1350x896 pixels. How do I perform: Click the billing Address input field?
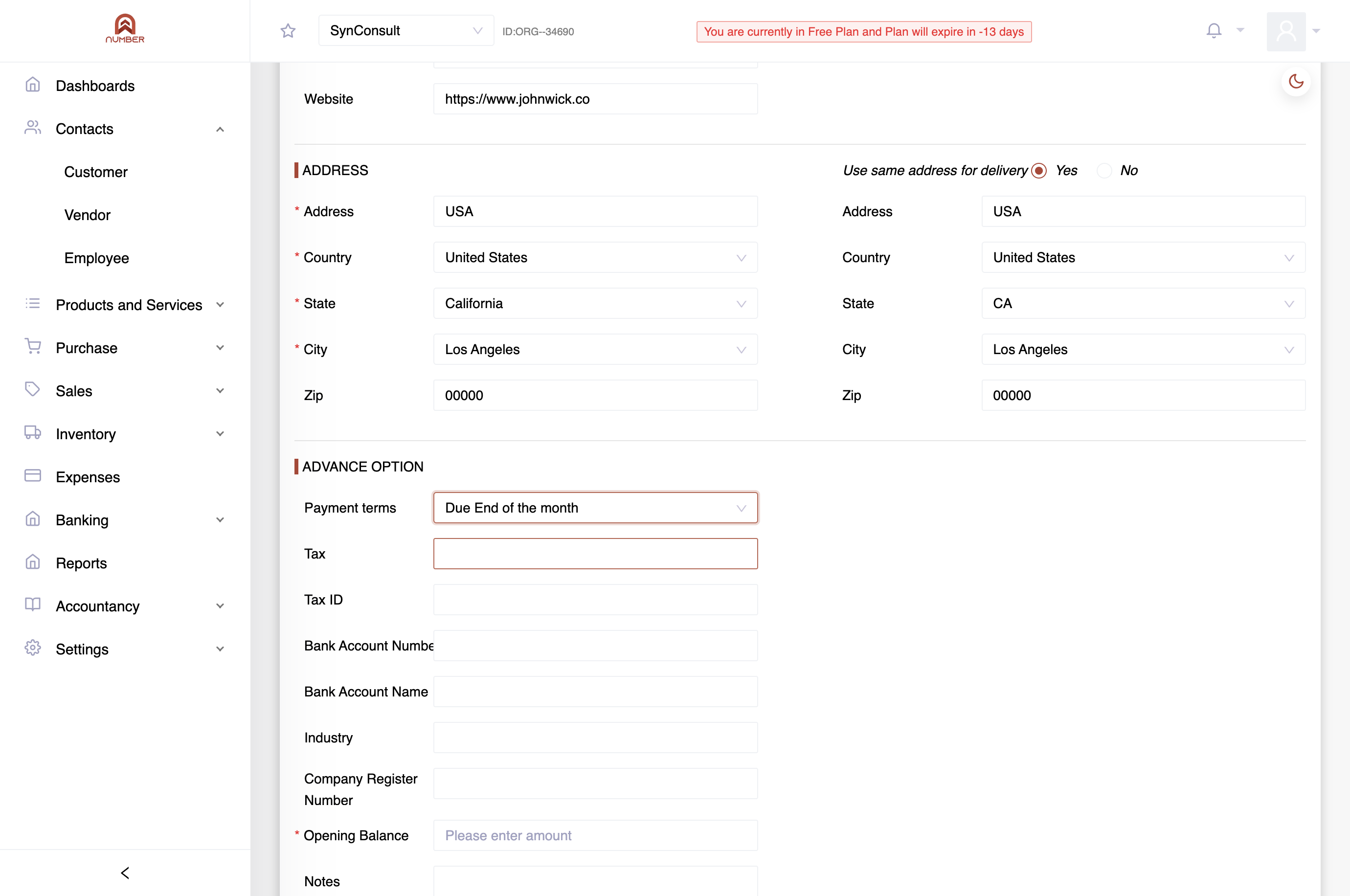(x=595, y=211)
